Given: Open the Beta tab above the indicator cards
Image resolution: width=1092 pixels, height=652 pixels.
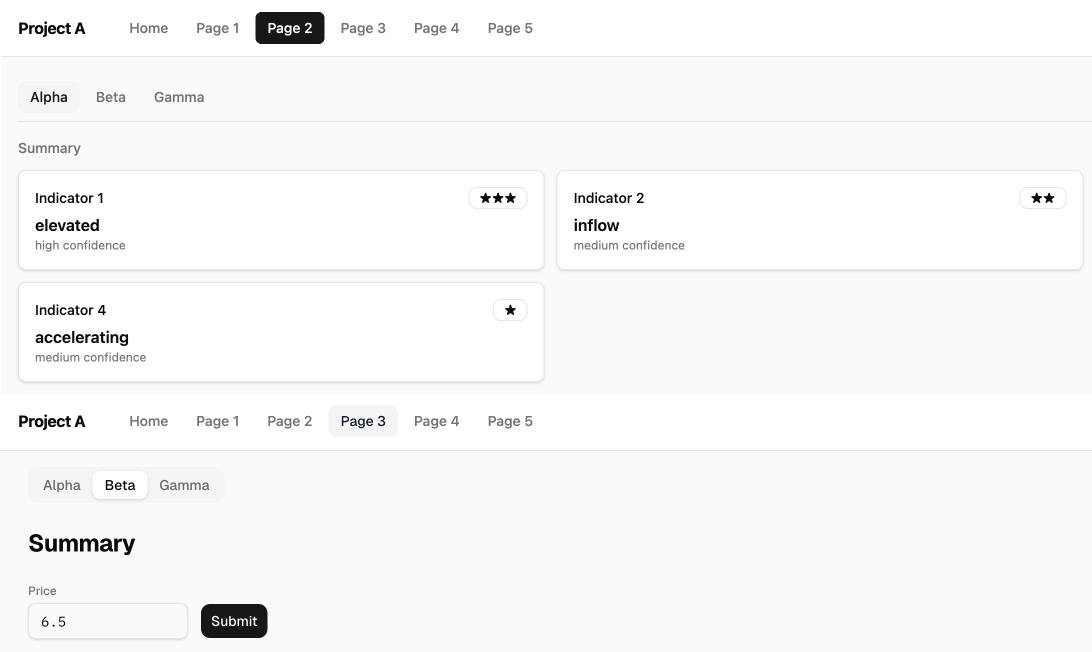Looking at the screenshot, I should click(x=111, y=97).
